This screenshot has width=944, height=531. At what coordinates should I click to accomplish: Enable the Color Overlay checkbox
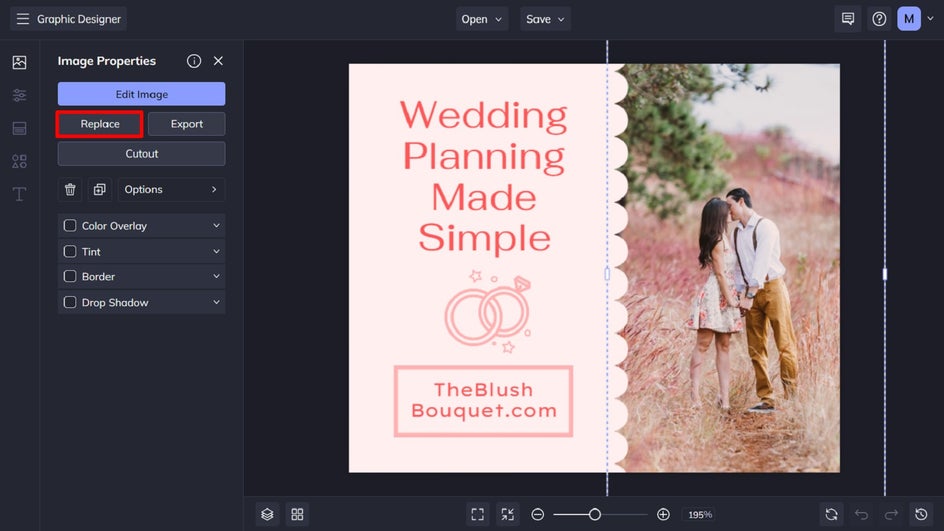click(x=70, y=225)
